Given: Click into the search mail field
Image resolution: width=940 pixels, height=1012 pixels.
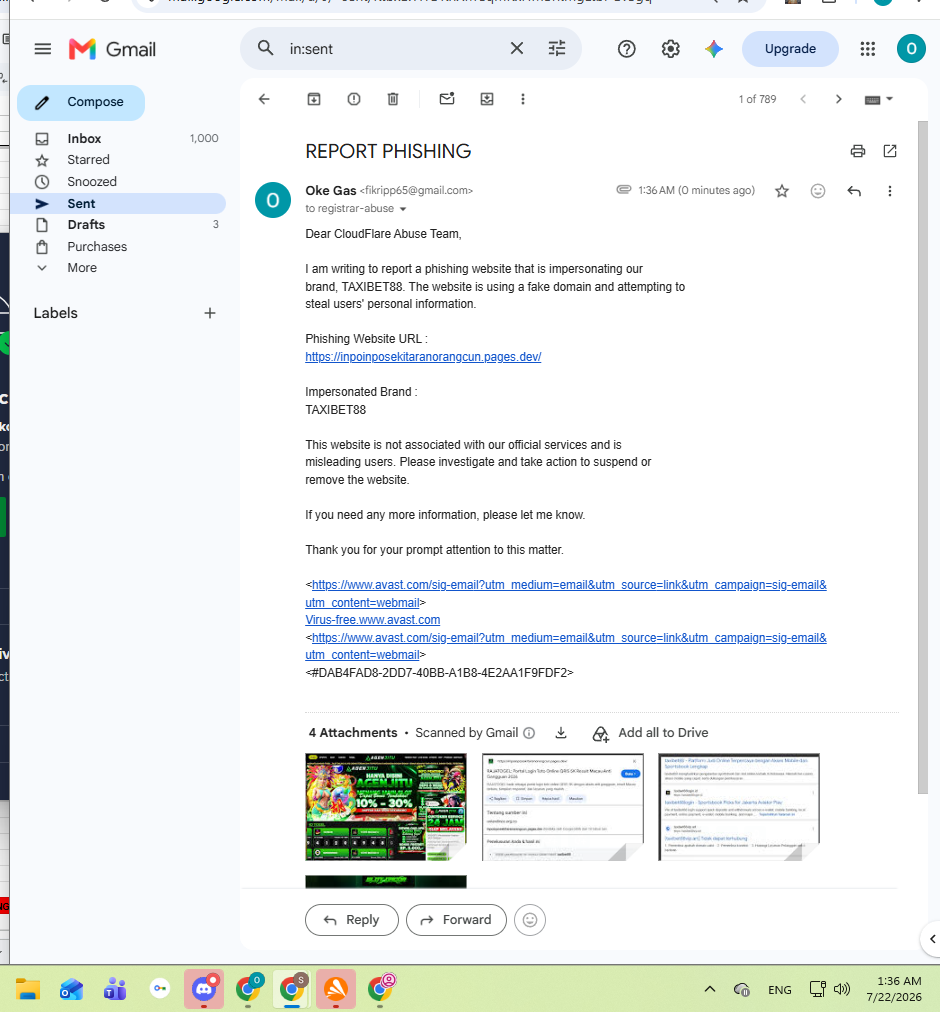Looking at the screenshot, I should pyautogui.click(x=393, y=49).
